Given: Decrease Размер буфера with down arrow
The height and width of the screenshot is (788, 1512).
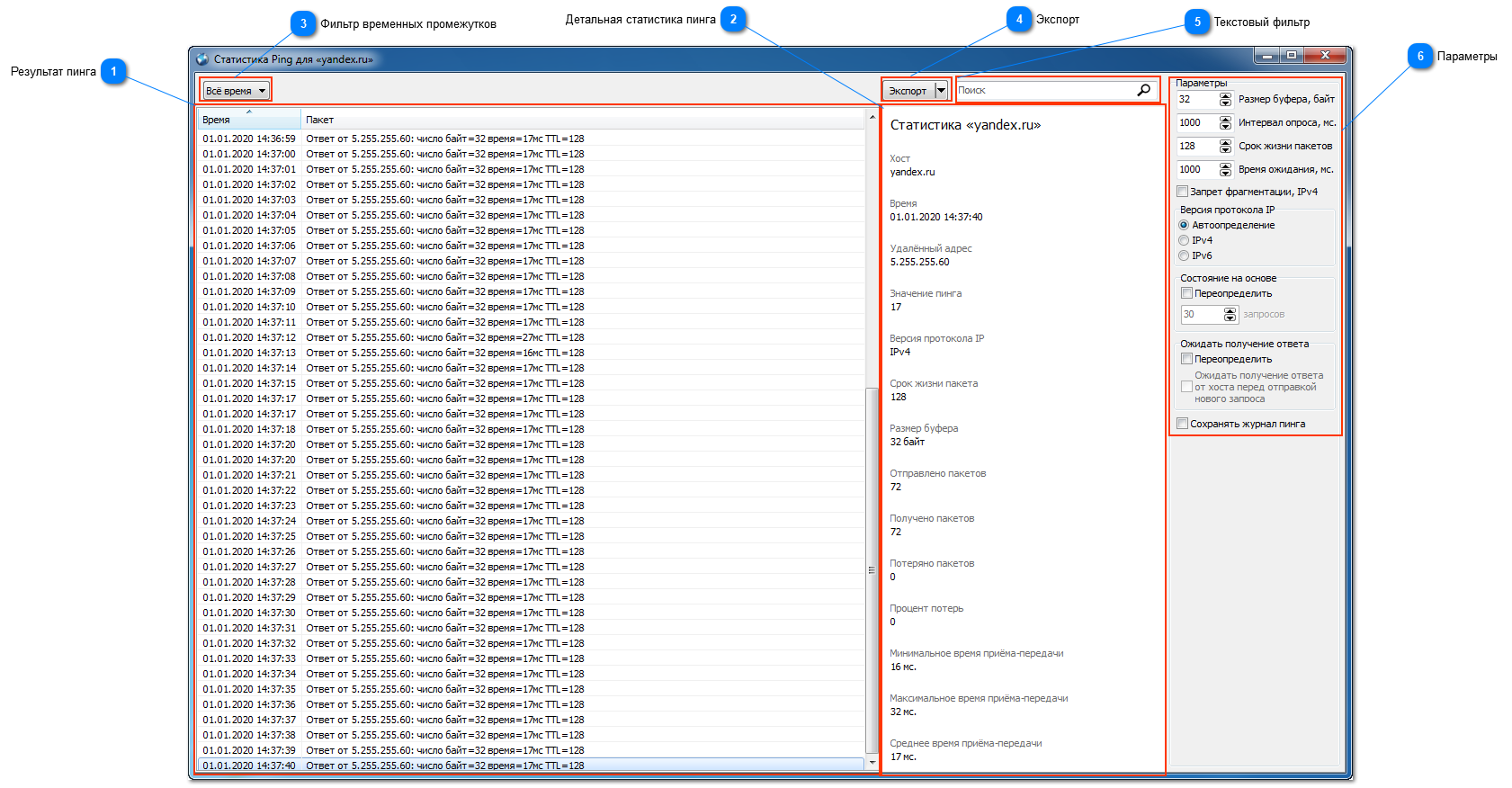Looking at the screenshot, I should point(1225,103).
